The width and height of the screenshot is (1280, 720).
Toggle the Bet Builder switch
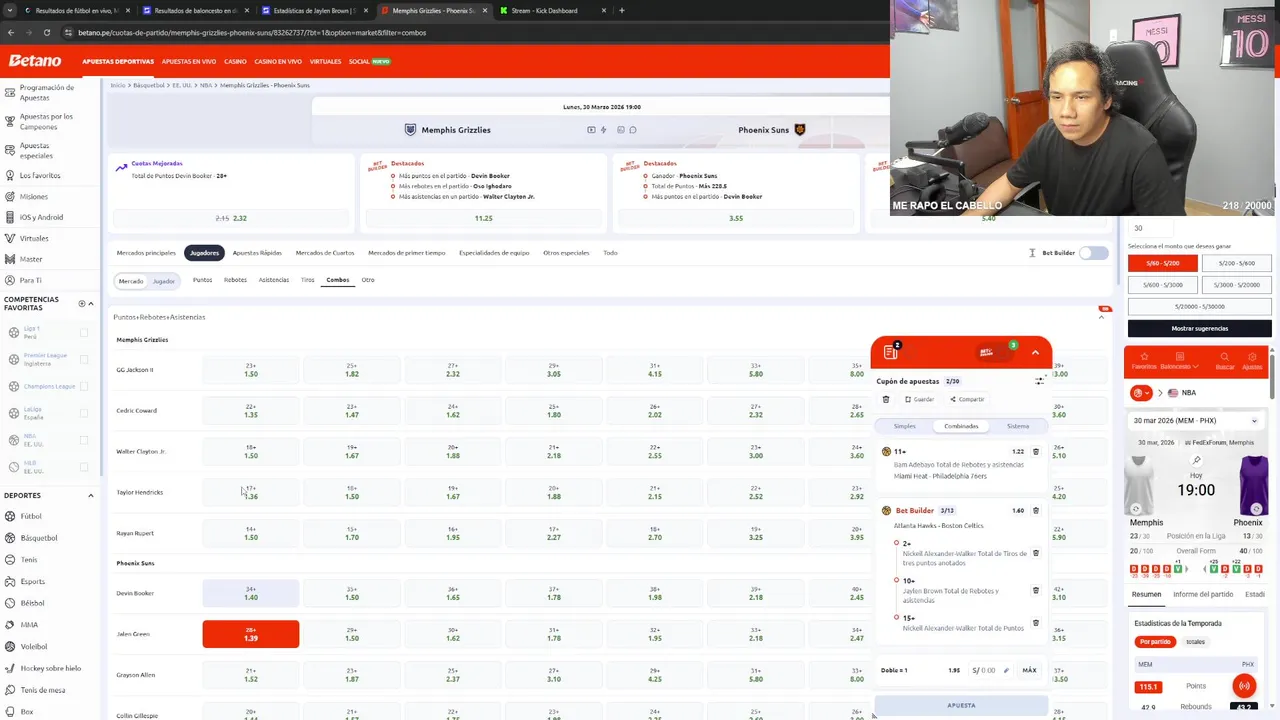(x=1094, y=253)
